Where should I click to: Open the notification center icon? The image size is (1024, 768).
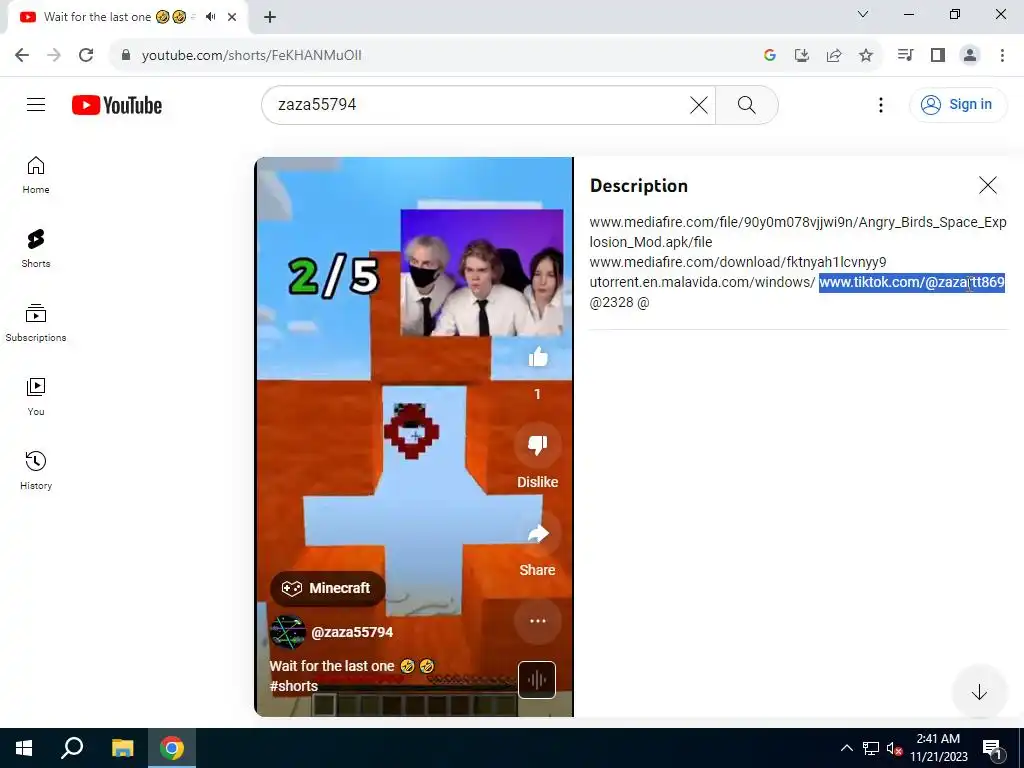[x=992, y=748]
